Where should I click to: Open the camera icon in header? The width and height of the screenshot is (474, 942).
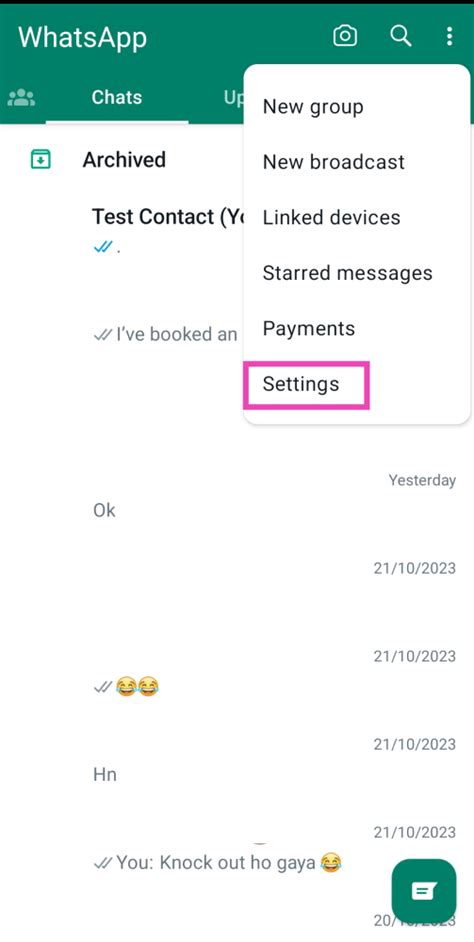[x=345, y=37]
